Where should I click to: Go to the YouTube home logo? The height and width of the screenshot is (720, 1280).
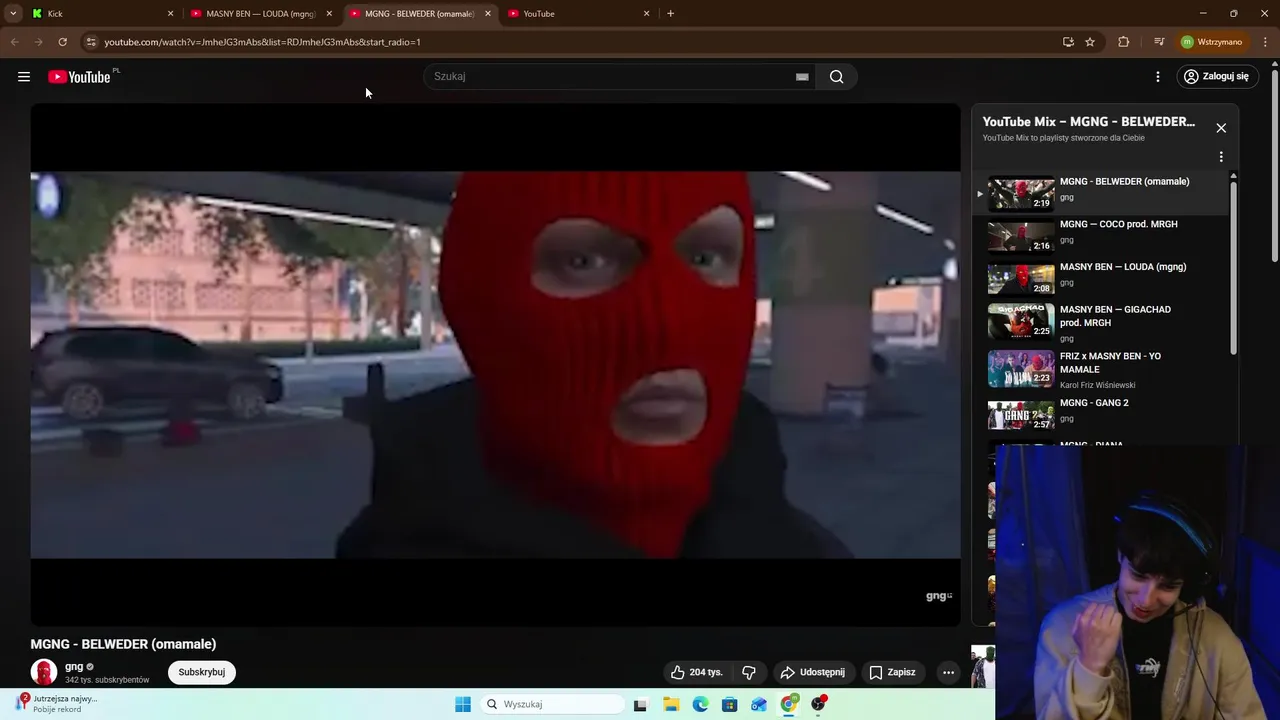tap(79, 77)
